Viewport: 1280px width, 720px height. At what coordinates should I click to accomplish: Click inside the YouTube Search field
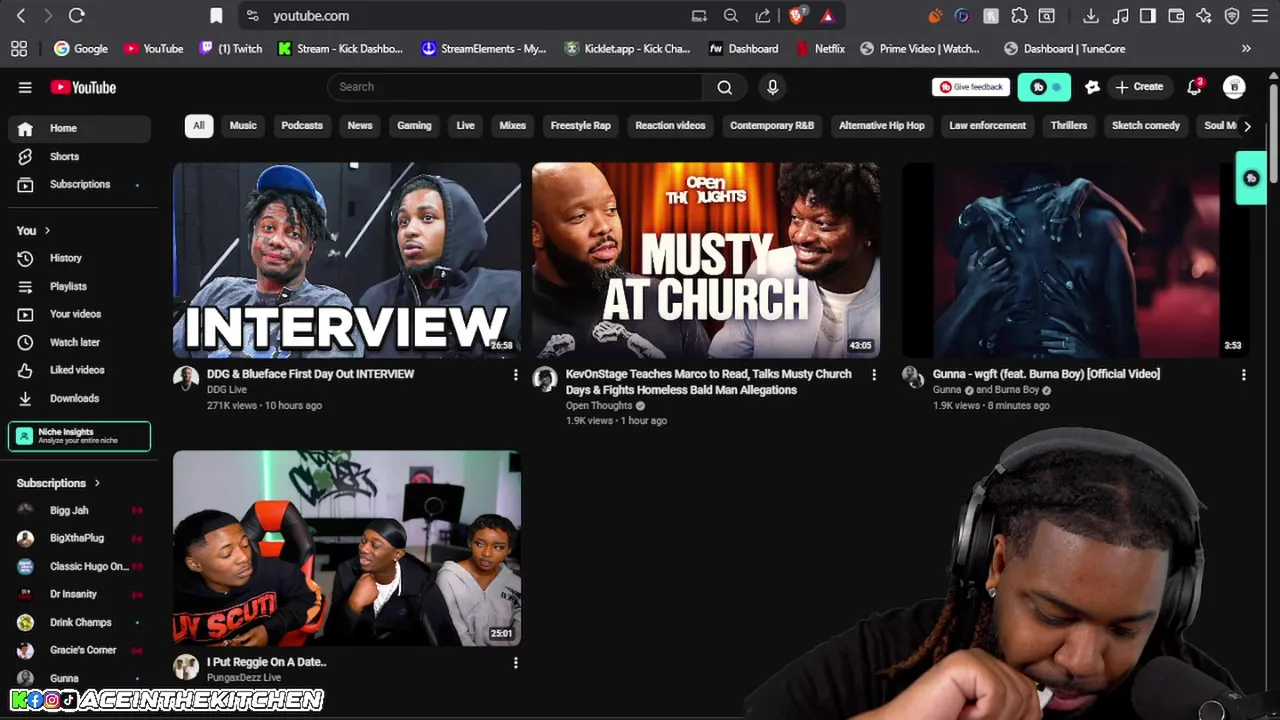[x=515, y=87]
